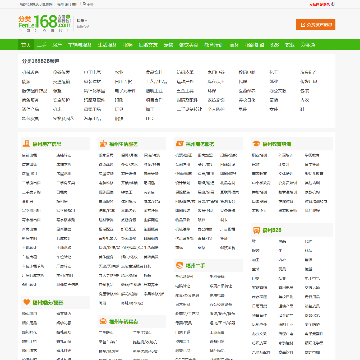The width and height of the screenshot is (360, 360).
Task: Click the green B2B section title
Action: point(272,230)
